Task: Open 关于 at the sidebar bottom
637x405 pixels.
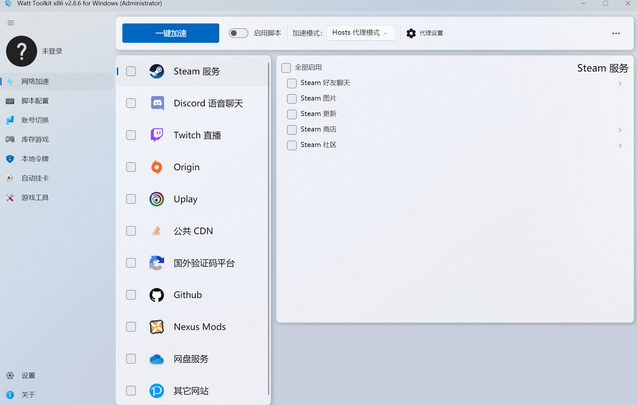Action: click(x=57, y=395)
